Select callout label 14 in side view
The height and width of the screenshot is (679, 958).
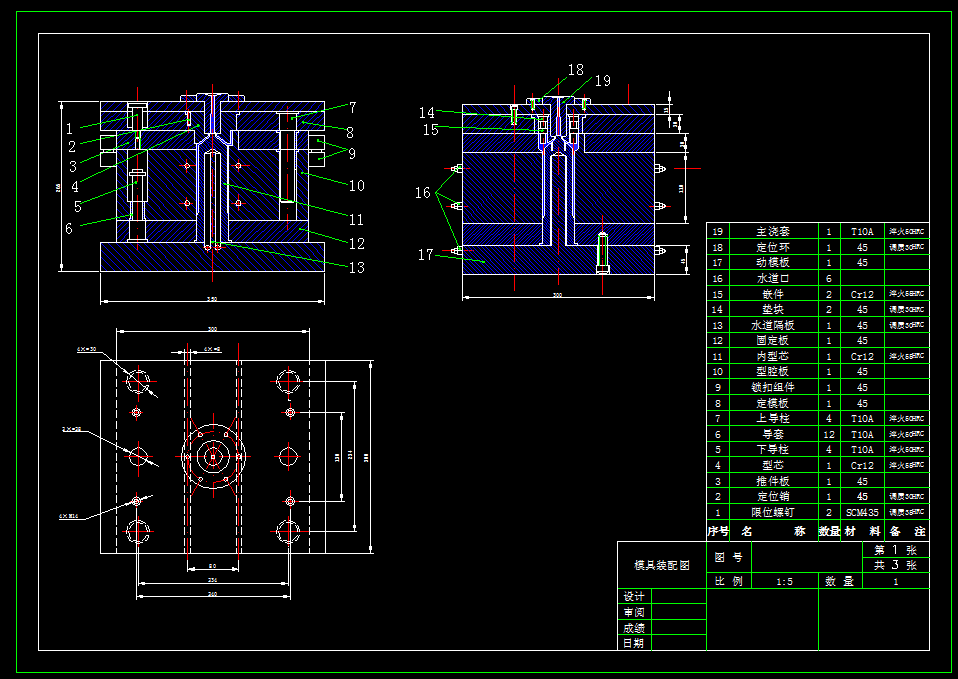pyautogui.click(x=427, y=113)
